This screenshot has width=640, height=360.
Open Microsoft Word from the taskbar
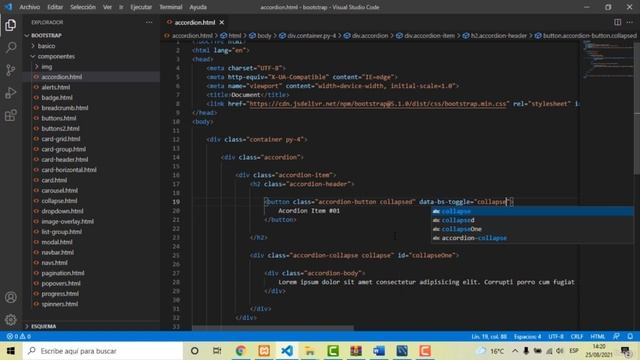click(379, 351)
